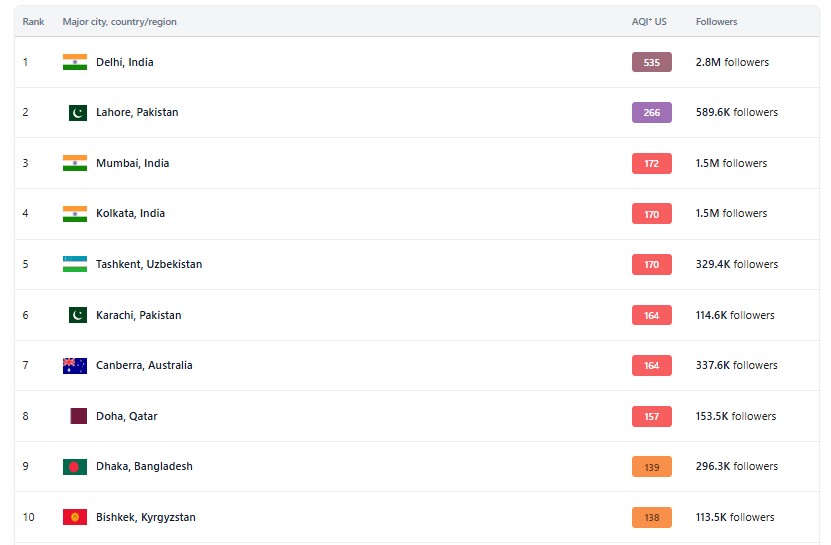The height and width of the screenshot is (545, 831).
Task: Click the Rank column header
Action: pos(33,21)
